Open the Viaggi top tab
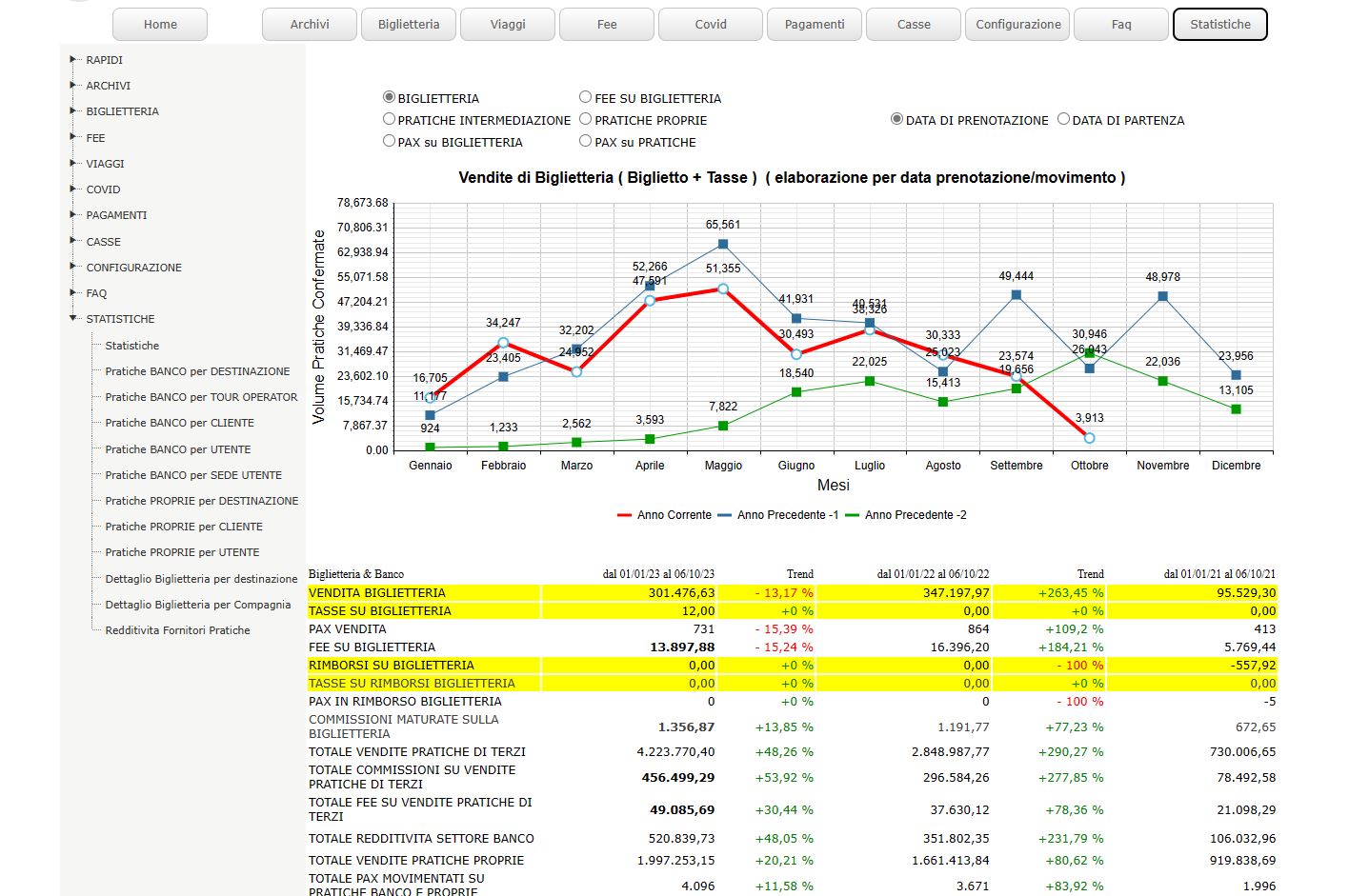The image size is (1349, 896). pyautogui.click(x=508, y=24)
